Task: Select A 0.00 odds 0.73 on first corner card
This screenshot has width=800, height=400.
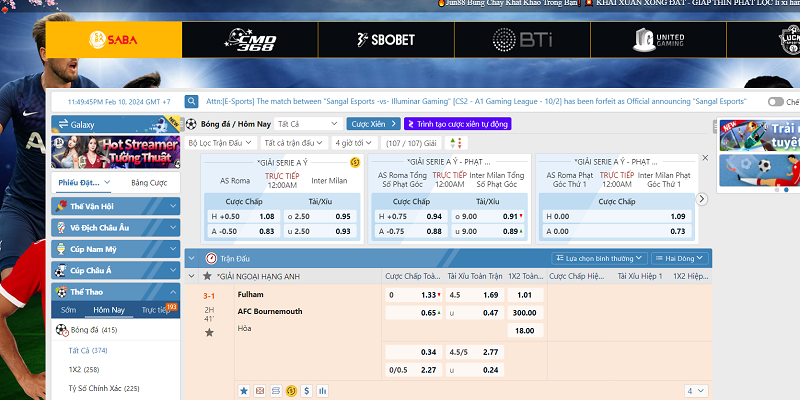Action: pyautogui.click(x=617, y=231)
